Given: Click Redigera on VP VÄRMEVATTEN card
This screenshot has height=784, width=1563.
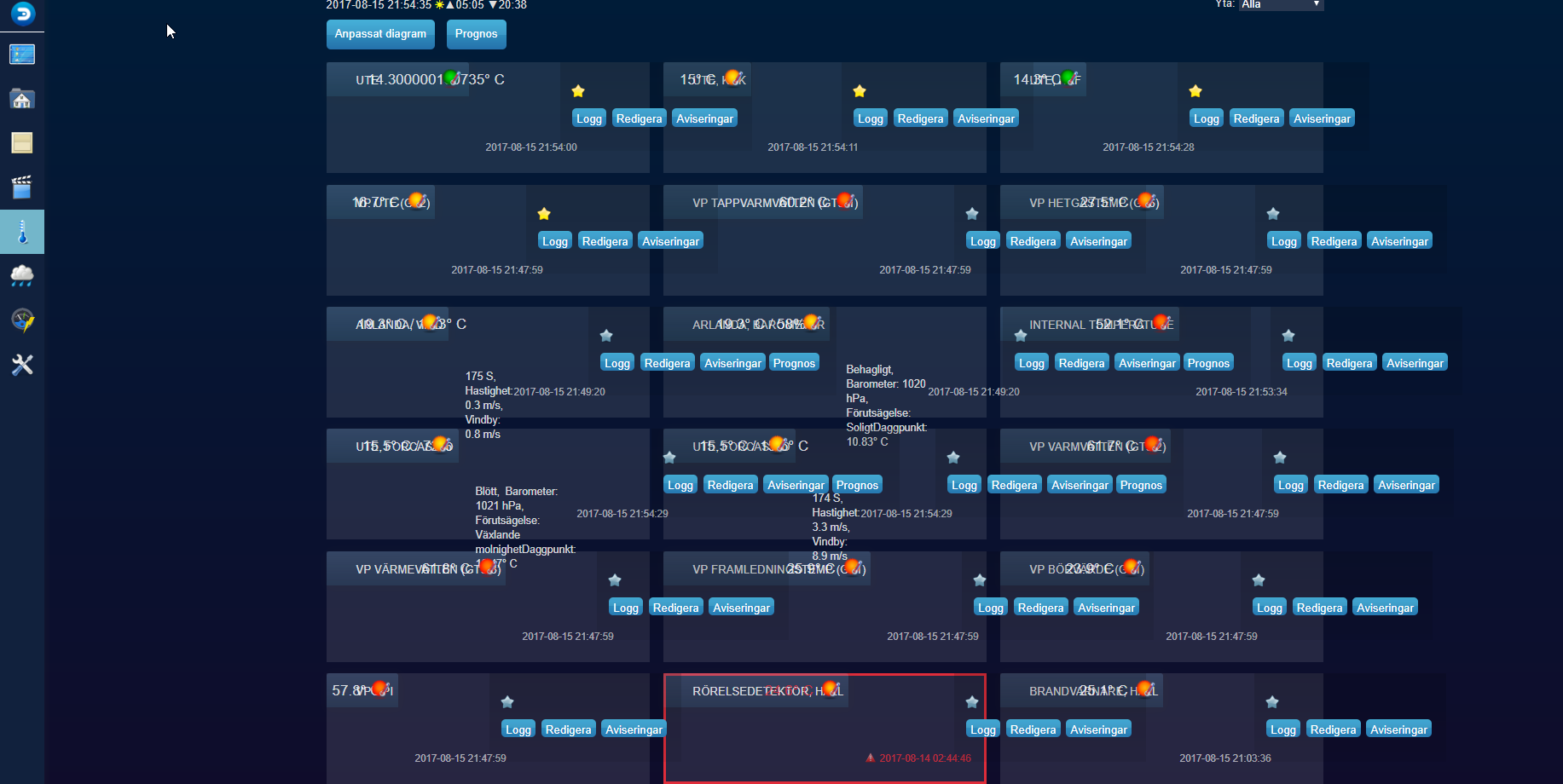Looking at the screenshot, I should pyautogui.click(x=676, y=608).
